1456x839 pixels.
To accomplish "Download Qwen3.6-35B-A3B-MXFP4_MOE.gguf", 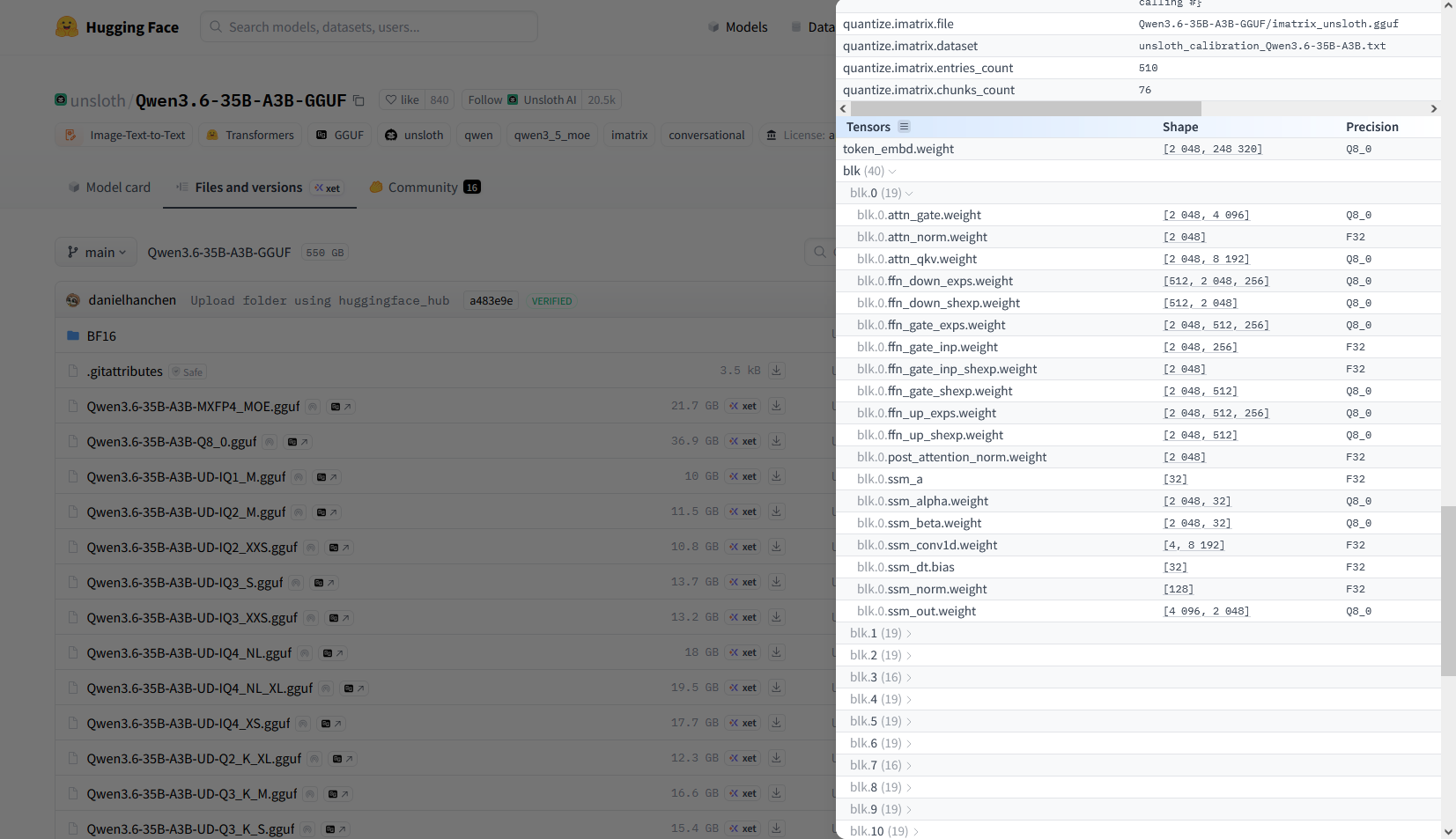I will 776,406.
